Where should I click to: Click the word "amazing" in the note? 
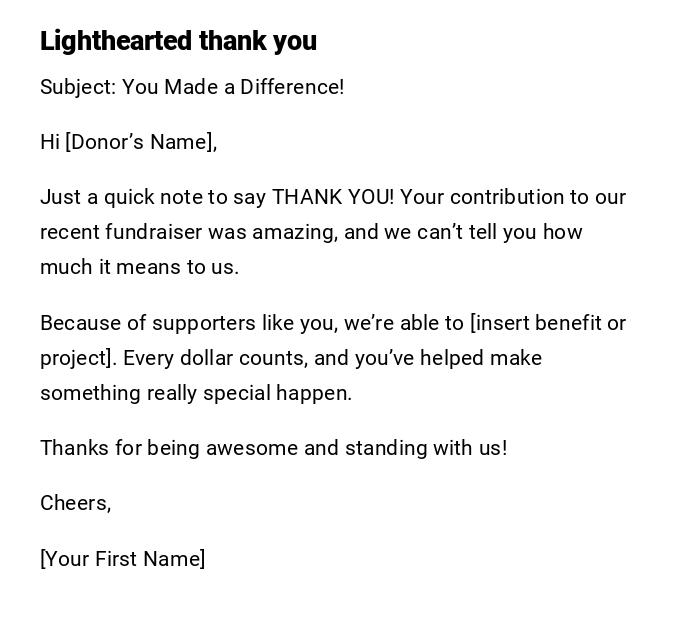tap(294, 232)
